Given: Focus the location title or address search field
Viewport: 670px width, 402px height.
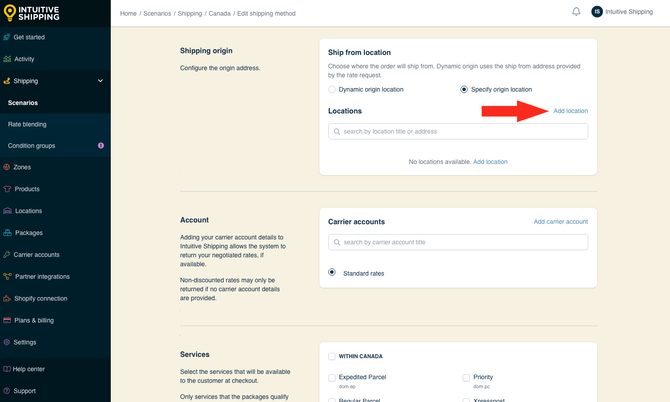Looking at the screenshot, I should (458, 132).
